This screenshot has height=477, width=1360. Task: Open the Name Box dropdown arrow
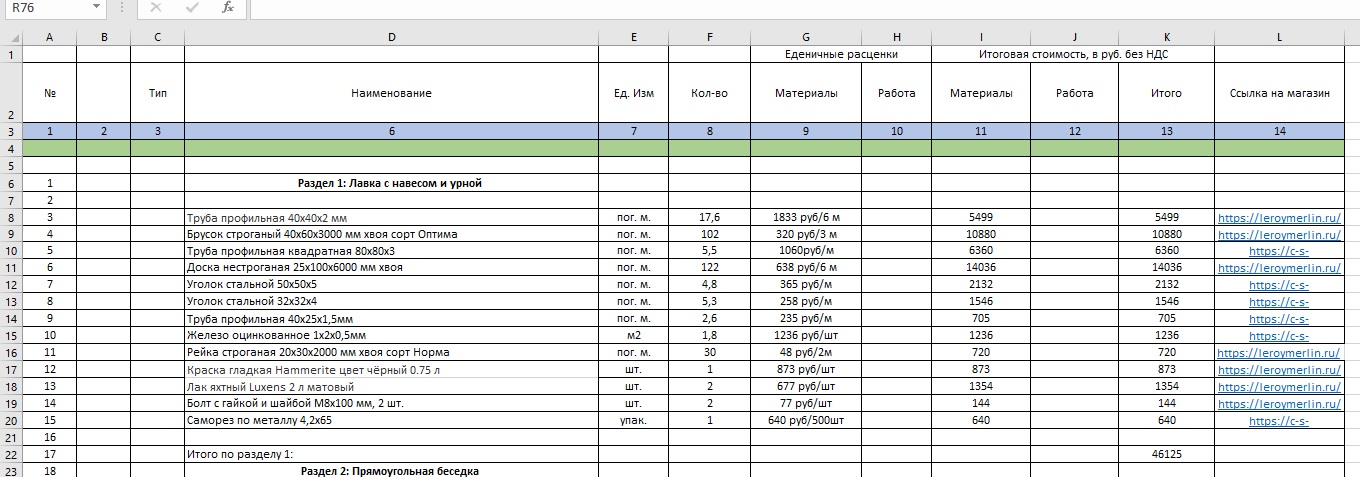[x=96, y=8]
